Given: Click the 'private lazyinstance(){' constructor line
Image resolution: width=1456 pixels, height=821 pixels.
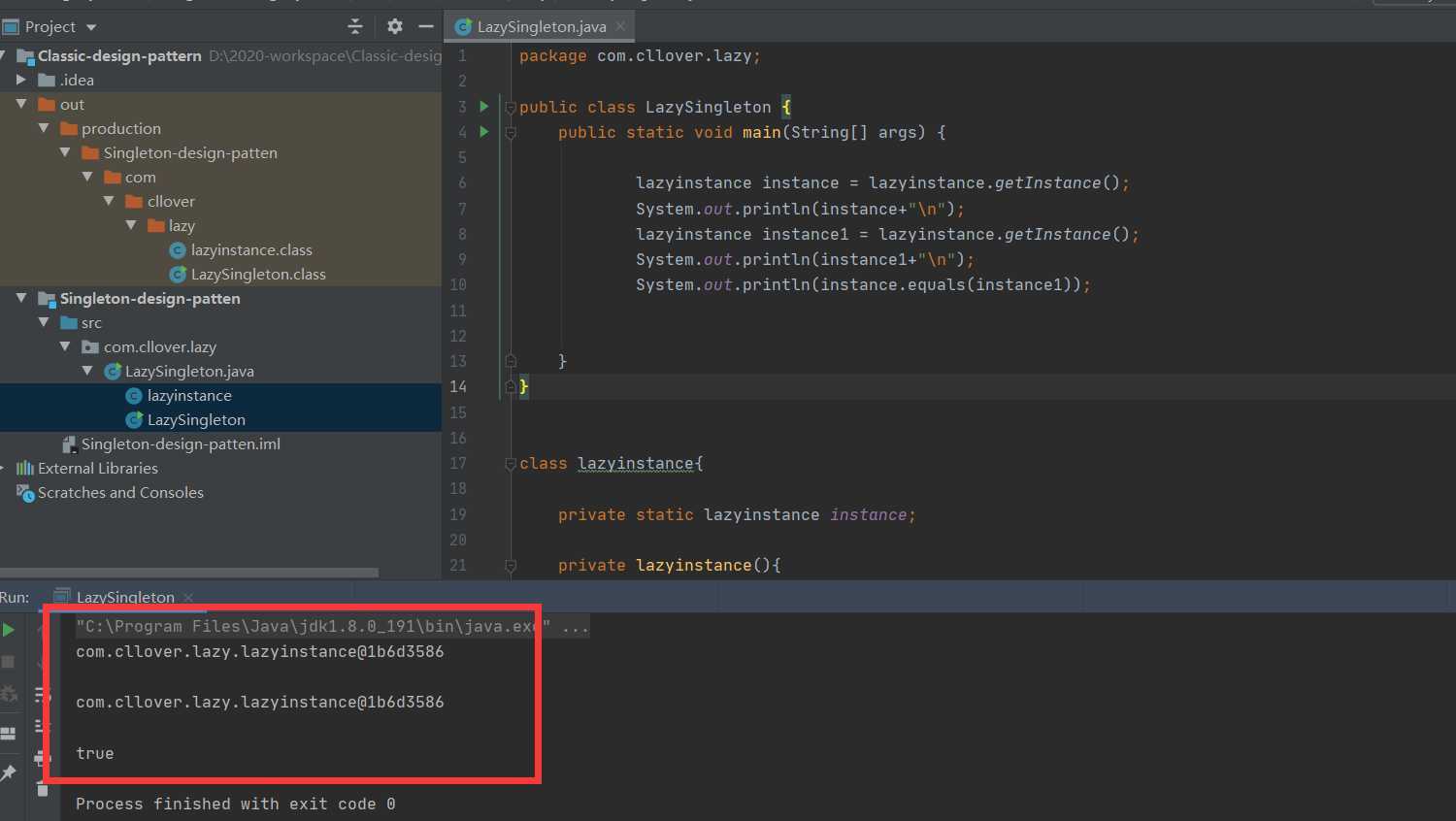Looking at the screenshot, I should point(669,565).
